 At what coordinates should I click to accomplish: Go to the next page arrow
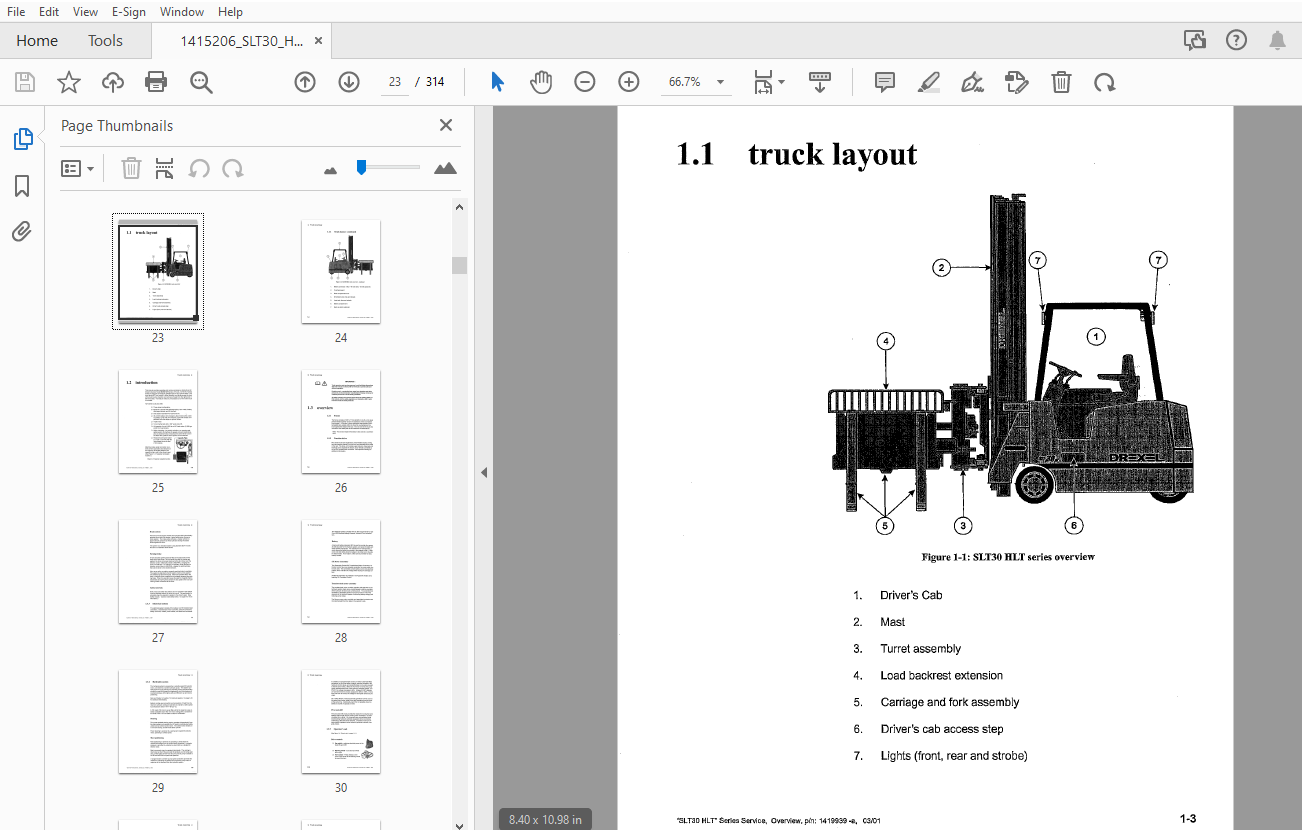(349, 82)
